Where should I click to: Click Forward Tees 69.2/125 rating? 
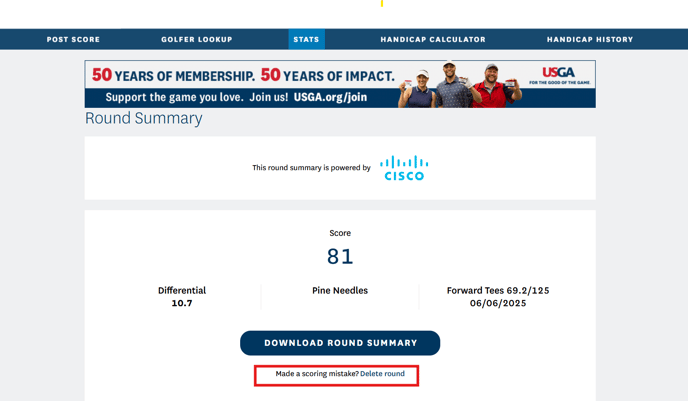tap(497, 291)
